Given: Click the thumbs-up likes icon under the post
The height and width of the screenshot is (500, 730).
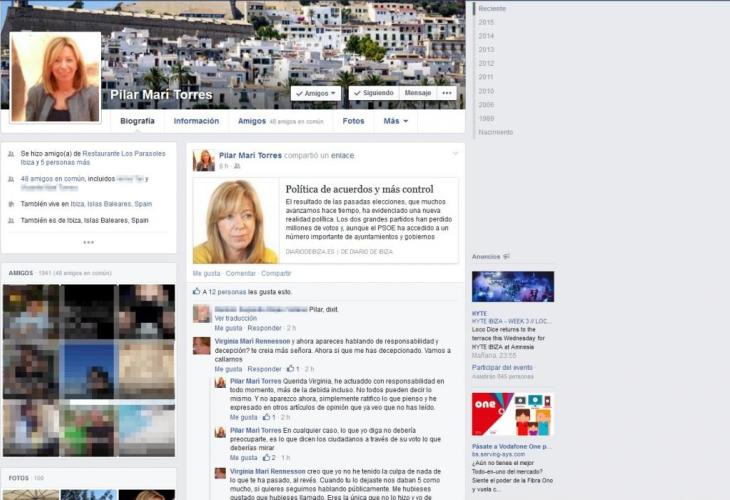Looking at the screenshot, I should point(196,292).
